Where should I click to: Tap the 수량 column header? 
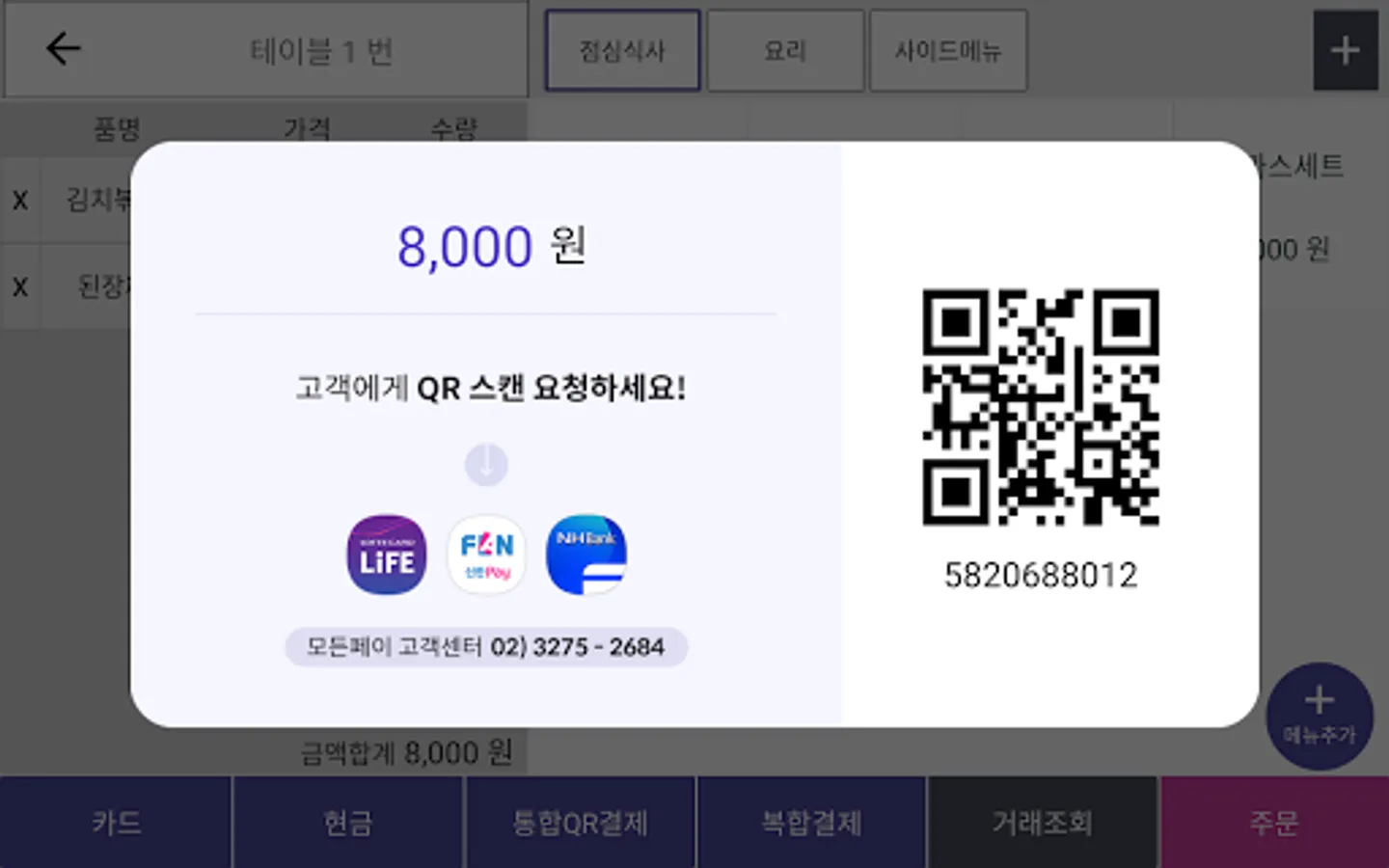click(x=453, y=128)
